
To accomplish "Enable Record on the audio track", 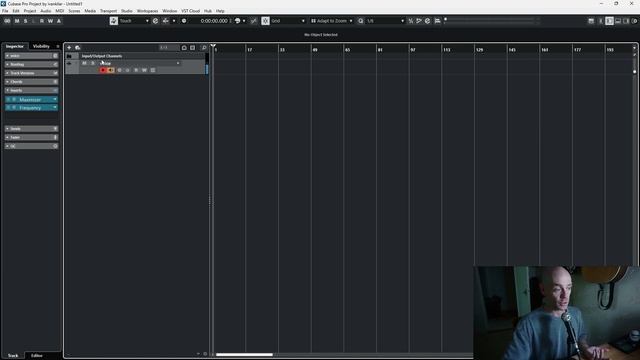I will pos(103,70).
